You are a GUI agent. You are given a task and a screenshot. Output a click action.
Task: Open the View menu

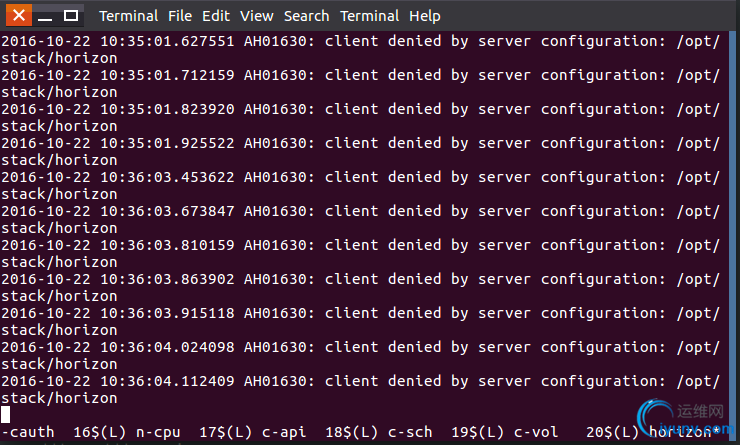(x=257, y=16)
